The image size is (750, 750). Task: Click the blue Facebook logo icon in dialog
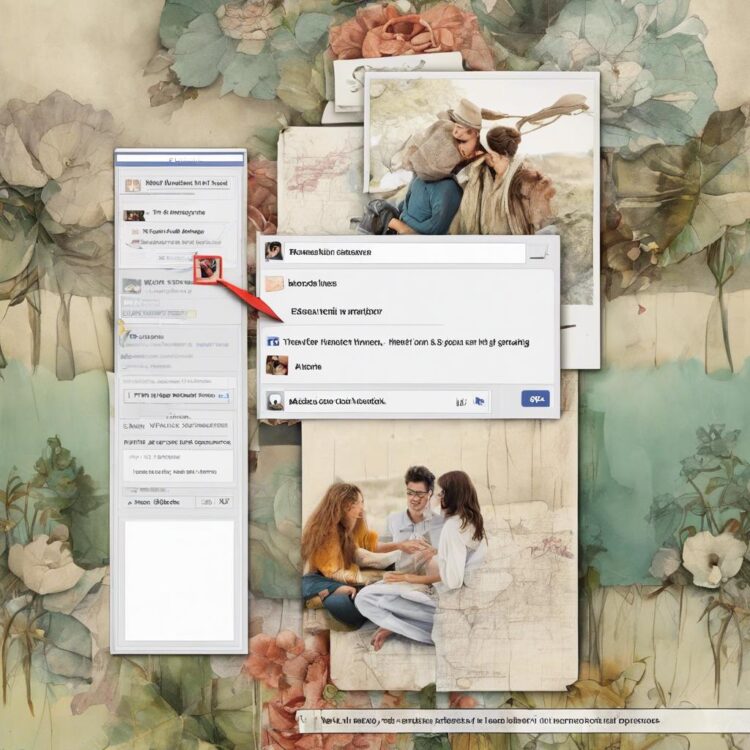point(272,342)
